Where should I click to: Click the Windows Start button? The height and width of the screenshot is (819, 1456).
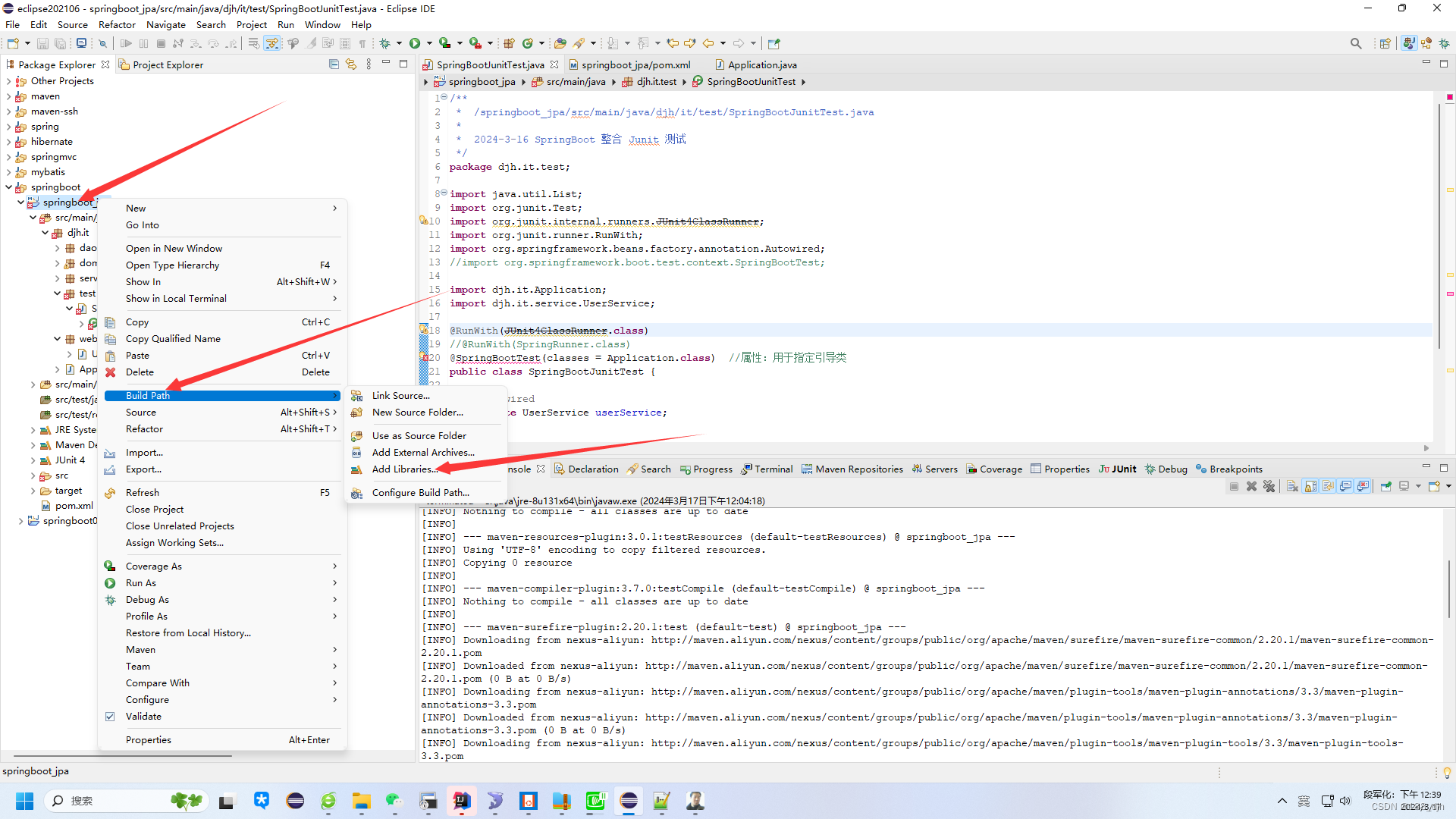click(x=25, y=801)
